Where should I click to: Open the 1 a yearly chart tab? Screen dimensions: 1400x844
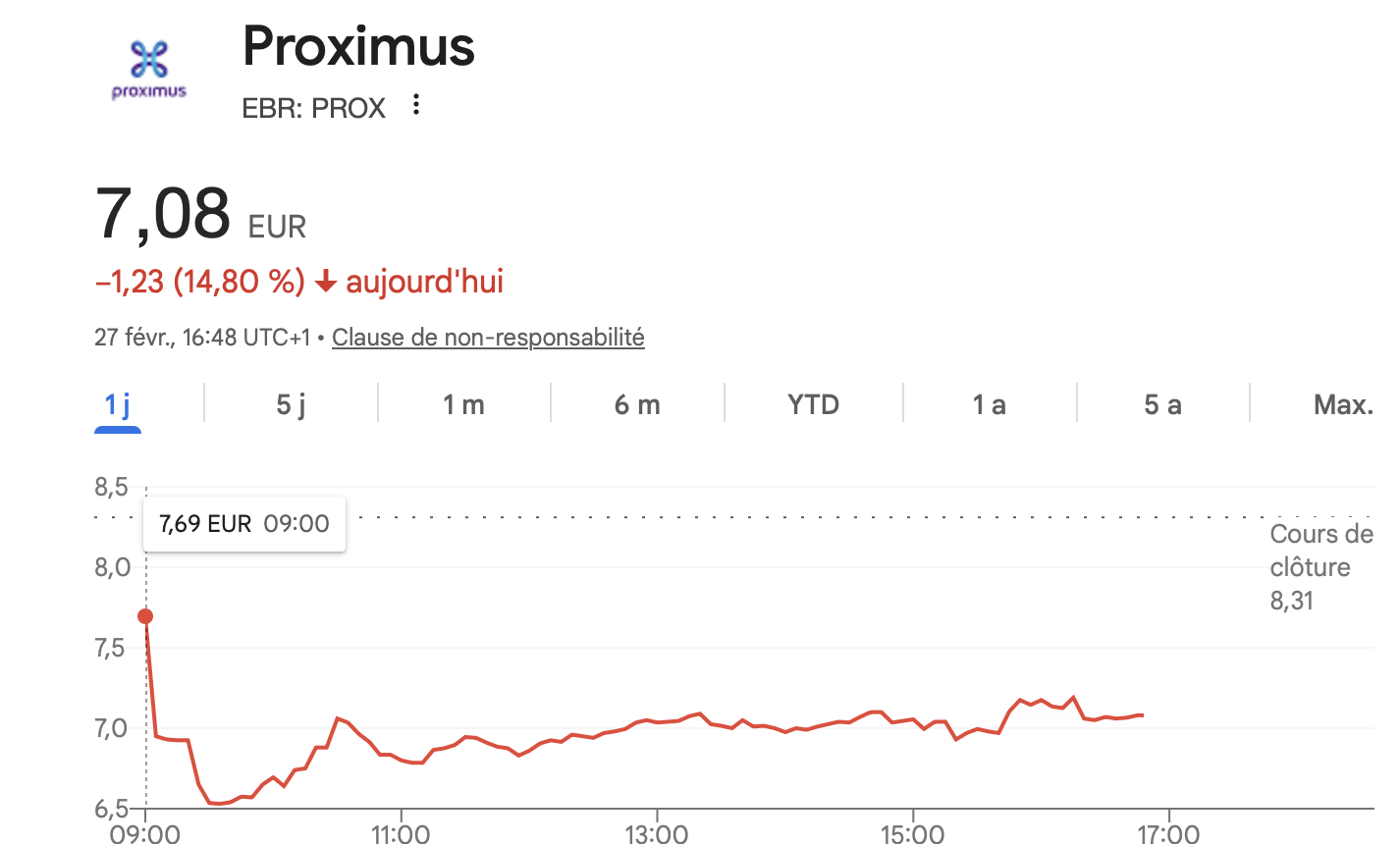[989, 404]
